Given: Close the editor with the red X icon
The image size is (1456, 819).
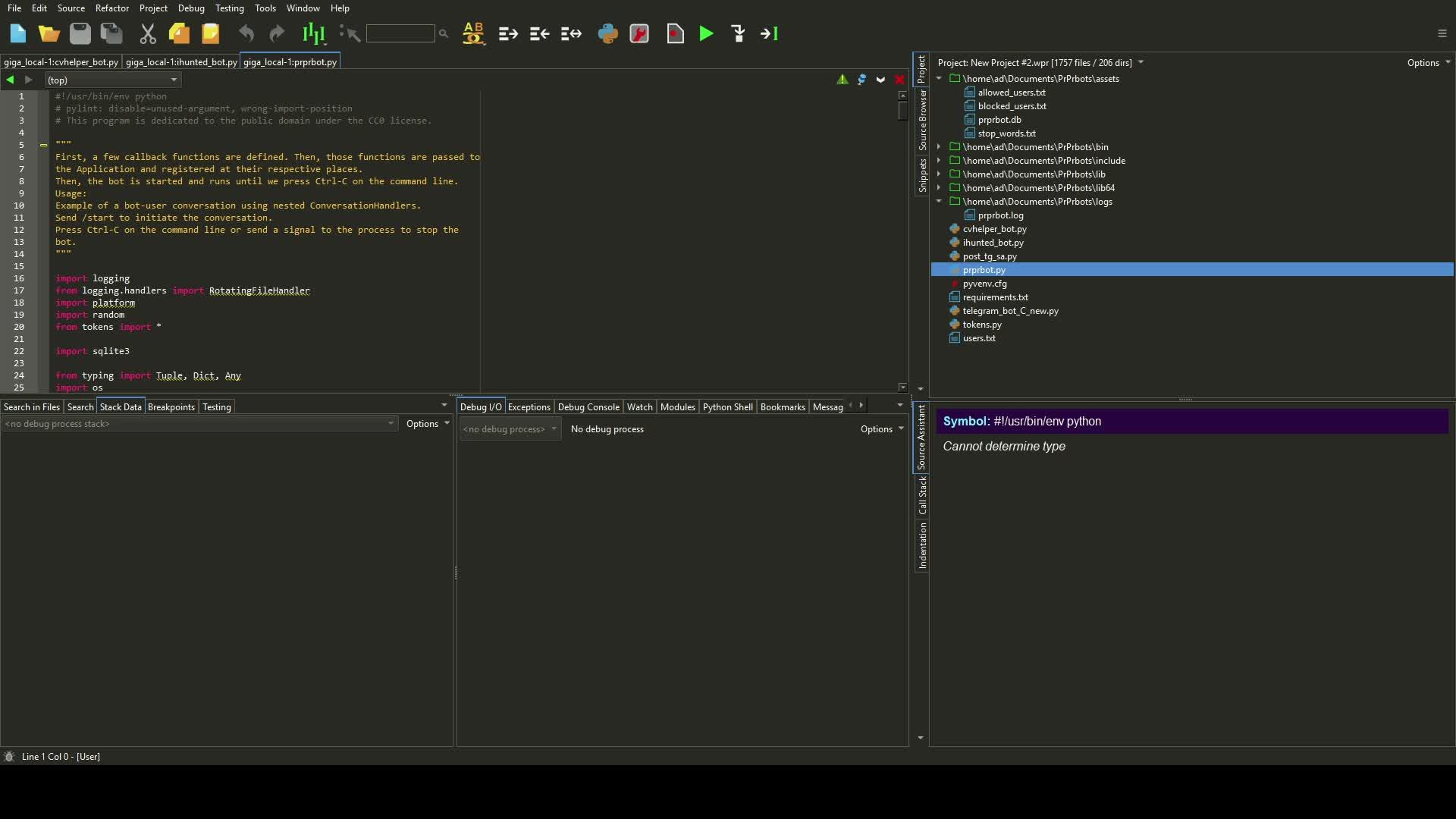Looking at the screenshot, I should [x=899, y=80].
